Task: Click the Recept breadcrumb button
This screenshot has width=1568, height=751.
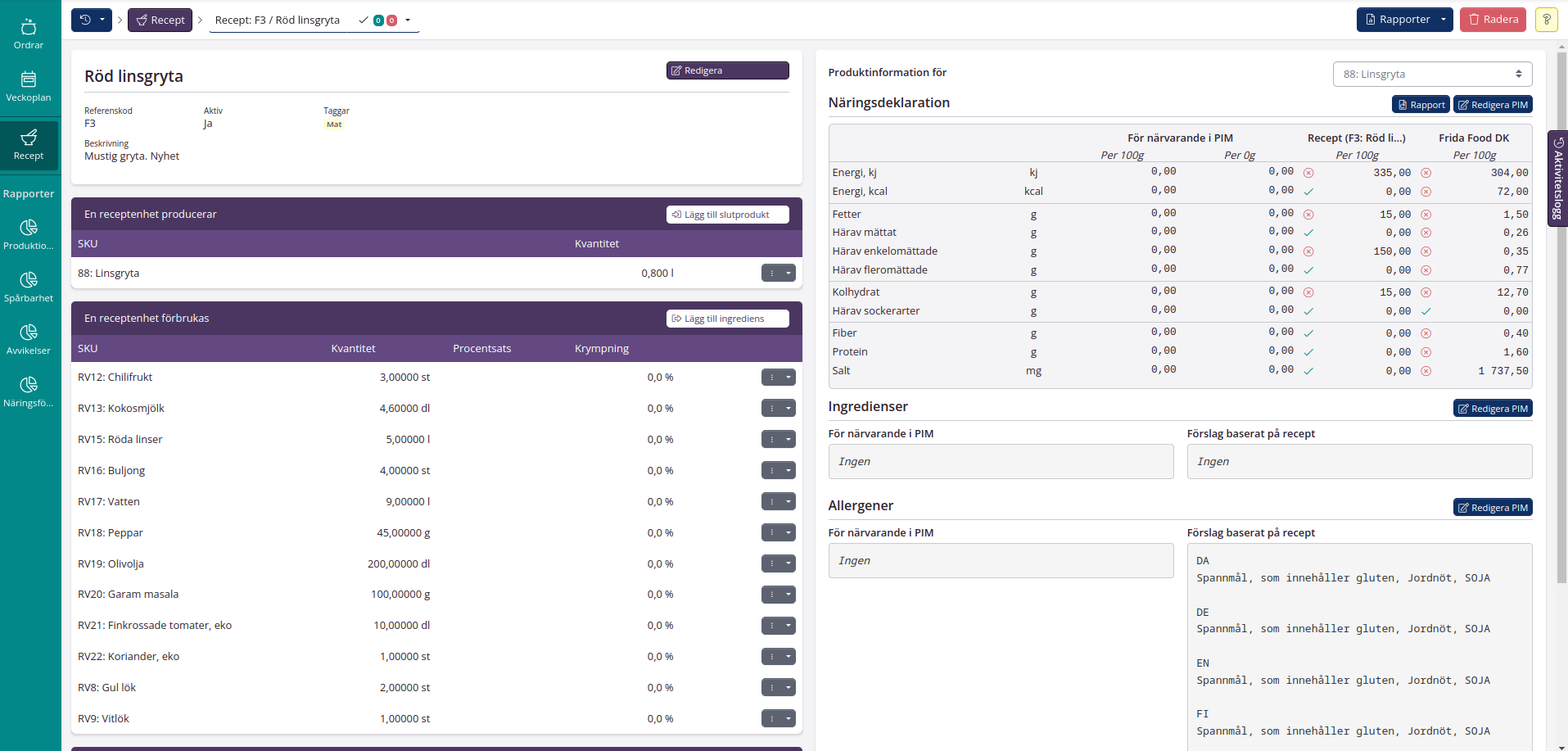Action: coord(160,20)
